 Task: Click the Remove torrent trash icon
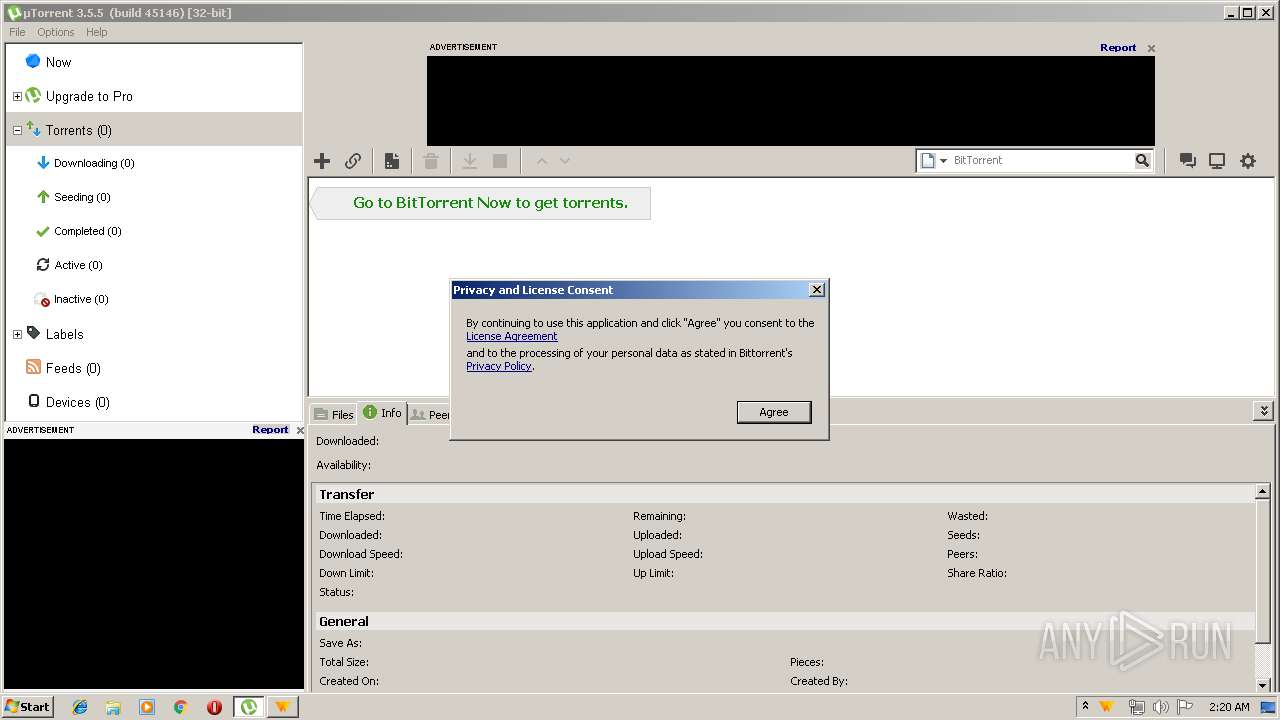pos(431,161)
